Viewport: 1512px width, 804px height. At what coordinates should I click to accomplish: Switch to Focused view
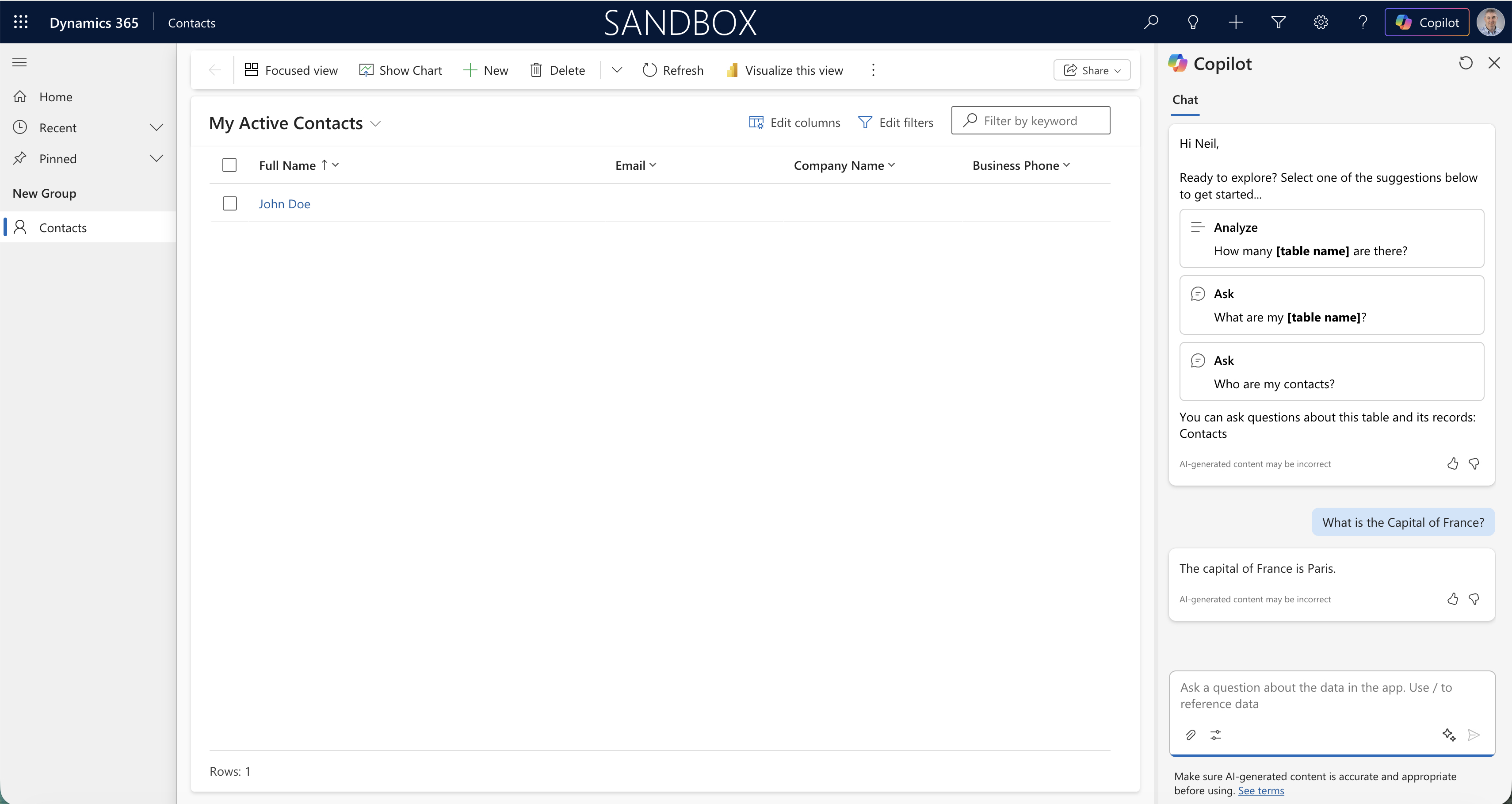point(291,70)
